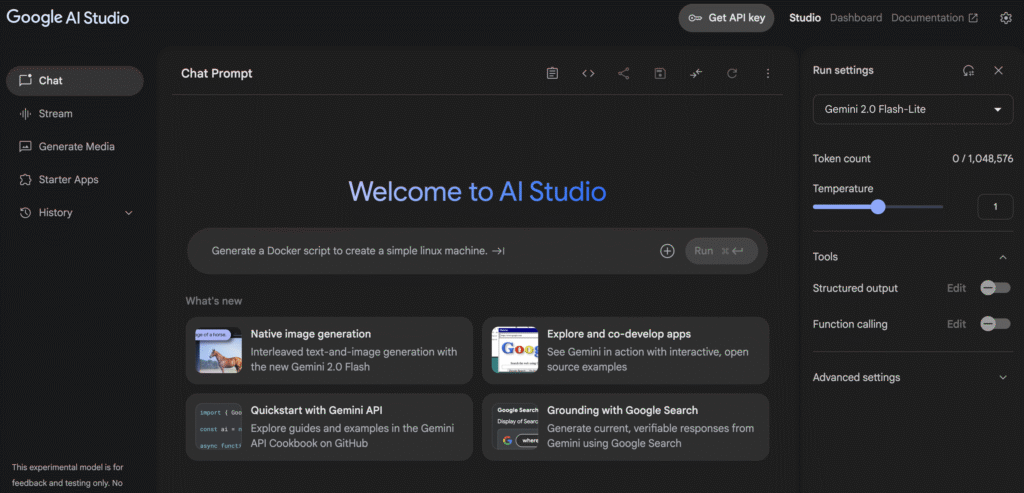This screenshot has width=1024, height=493.
Task: Click the co-develop apps thumbnail
Action: tap(515, 351)
